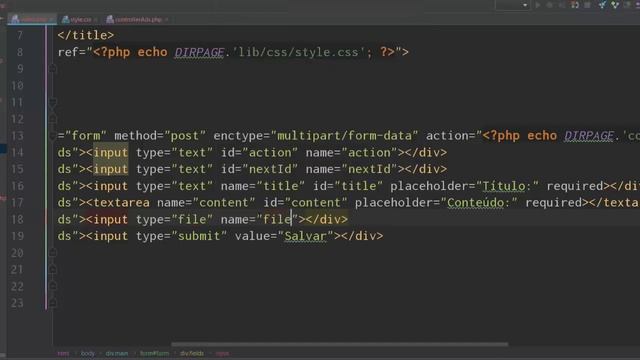
Task: Click DIRPAGE constant on line 13
Action: click(x=589, y=136)
